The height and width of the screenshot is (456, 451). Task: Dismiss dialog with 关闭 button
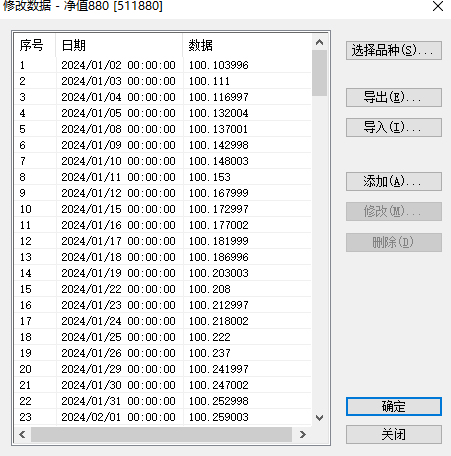394,434
